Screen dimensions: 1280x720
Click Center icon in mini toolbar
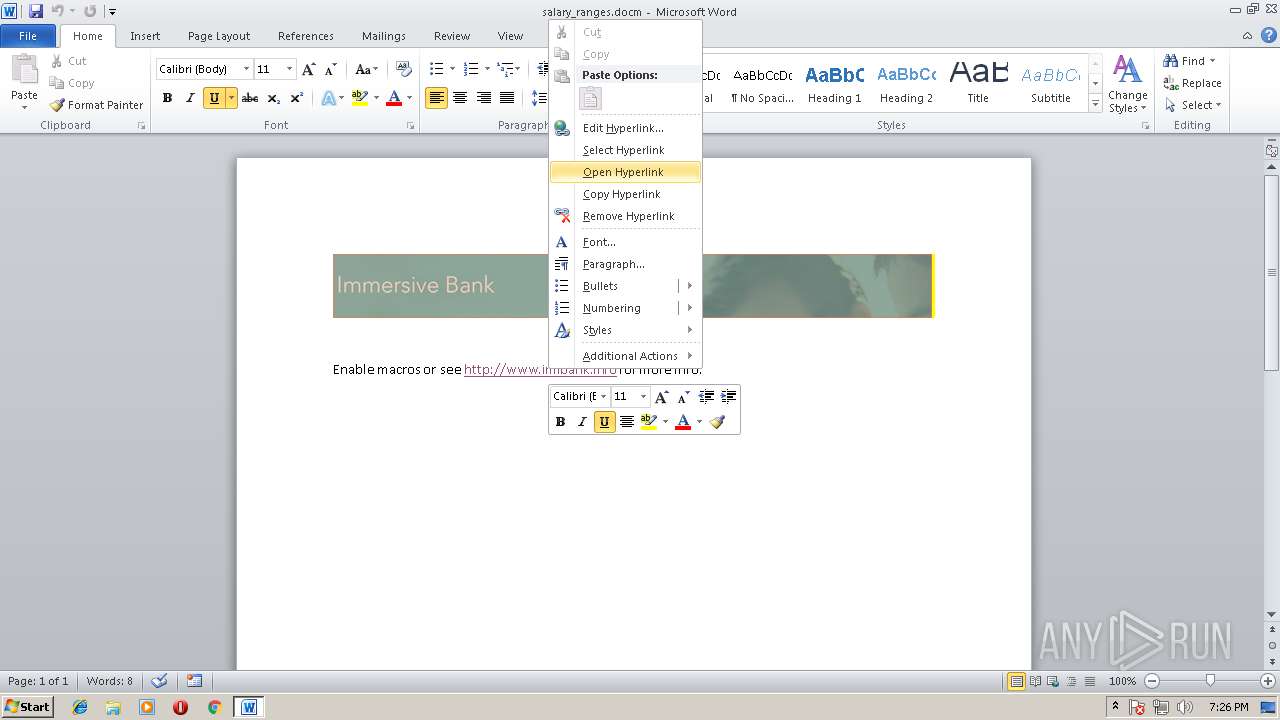coord(627,422)
